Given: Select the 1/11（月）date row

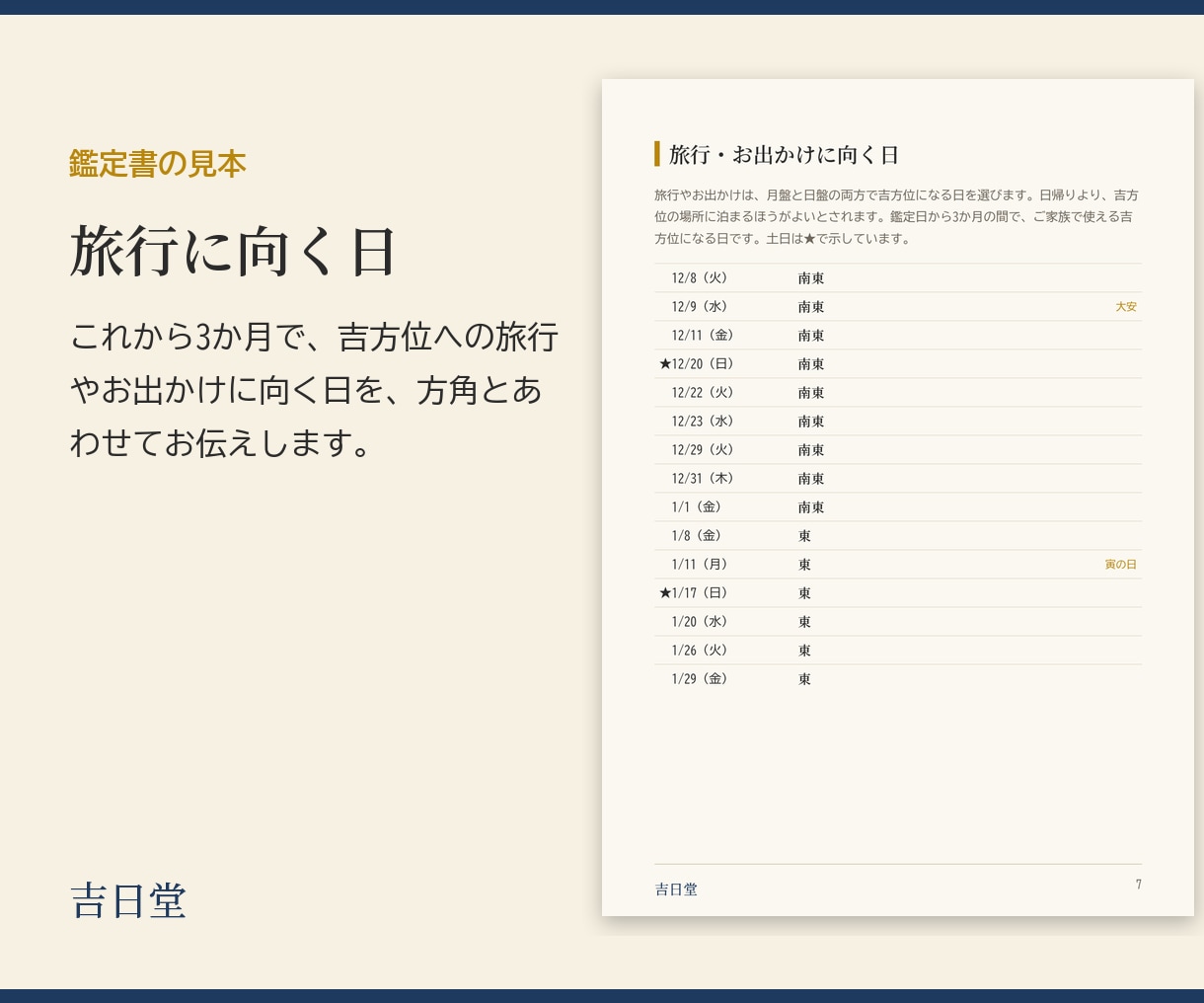Looking at the screenshot, I should tap(898, 565).
